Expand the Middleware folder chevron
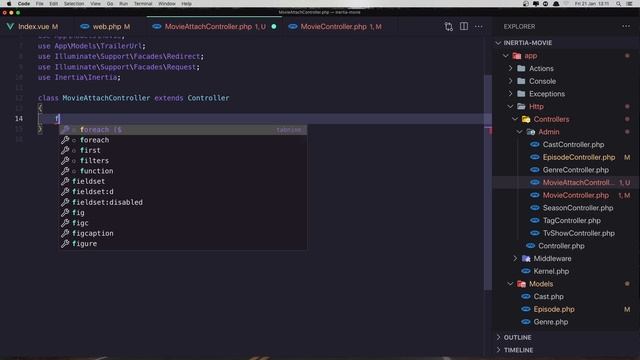640x360 pixels. point(515,258)
